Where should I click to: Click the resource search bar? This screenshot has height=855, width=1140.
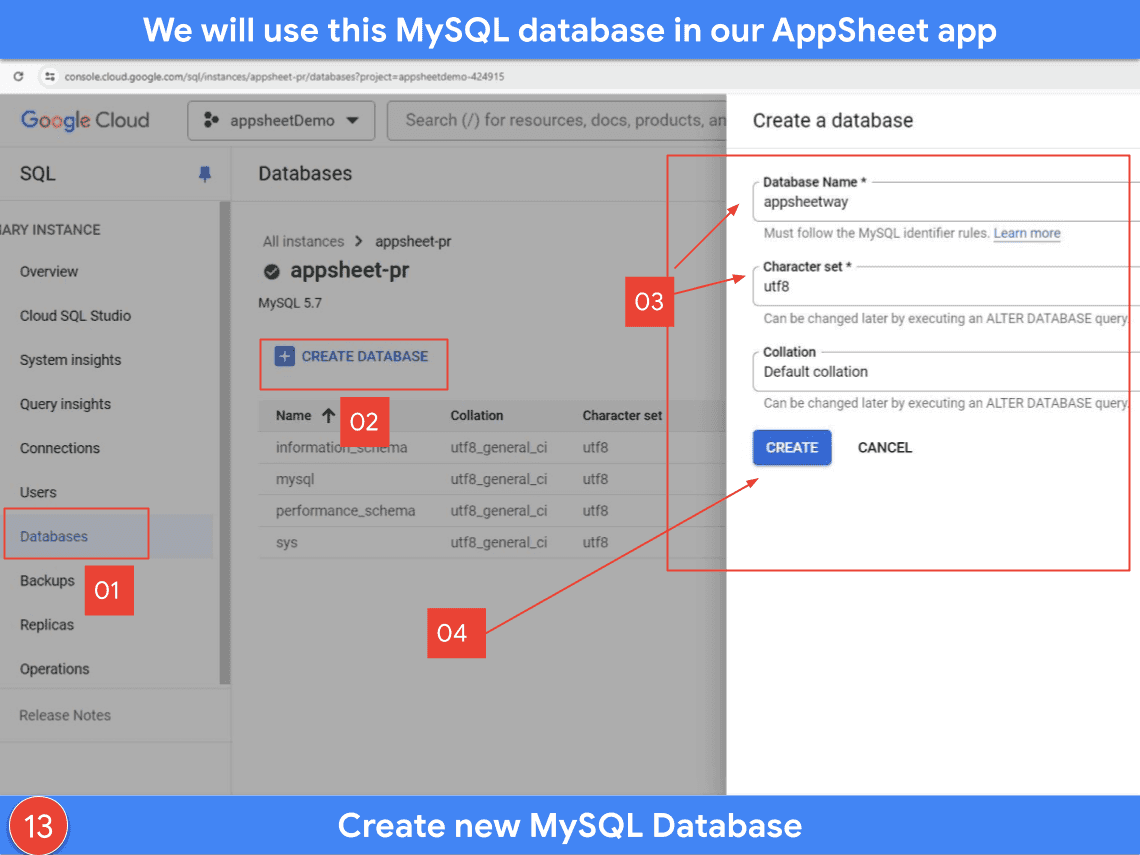point(560,120)
